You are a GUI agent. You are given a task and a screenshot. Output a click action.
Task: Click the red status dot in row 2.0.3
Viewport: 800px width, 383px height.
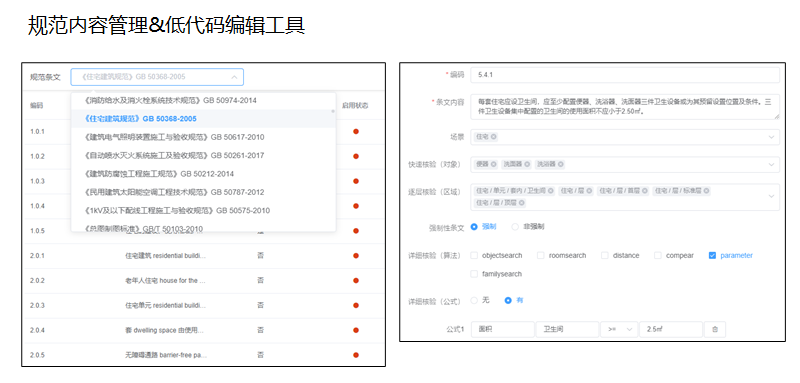pos(356,305)
